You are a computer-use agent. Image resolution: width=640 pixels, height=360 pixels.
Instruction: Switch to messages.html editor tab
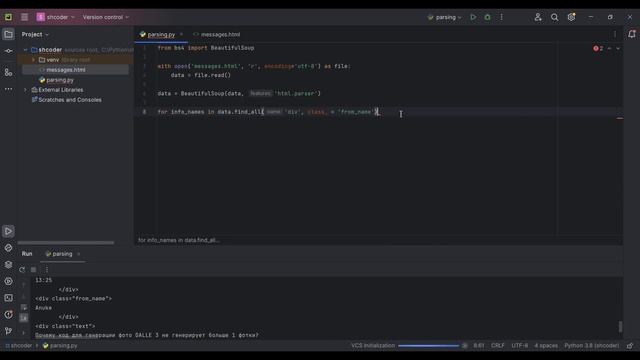pyautogui.click(x=220, y=34)
